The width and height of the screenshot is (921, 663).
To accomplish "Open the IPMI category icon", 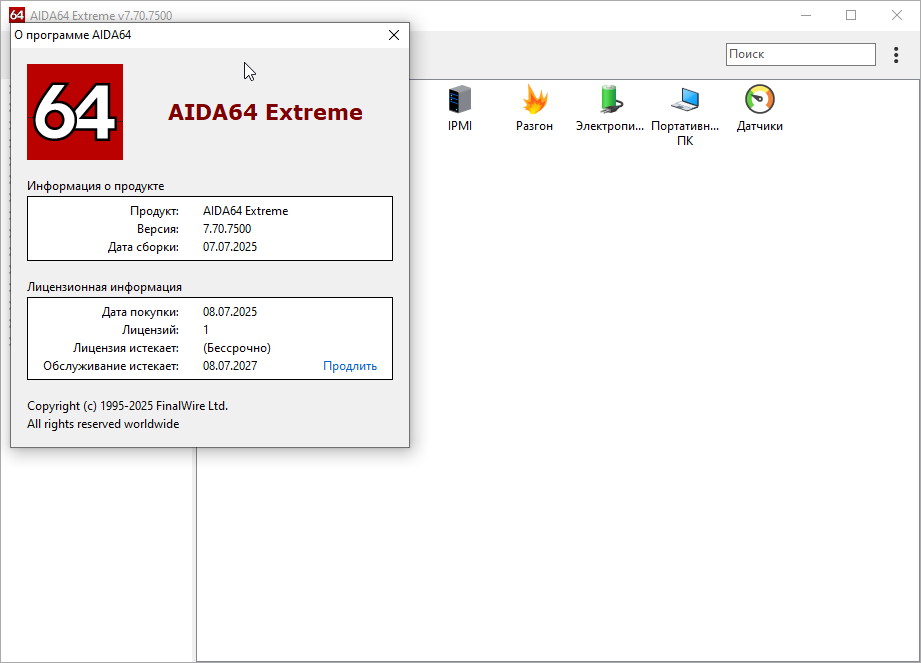I will point(460,100).
